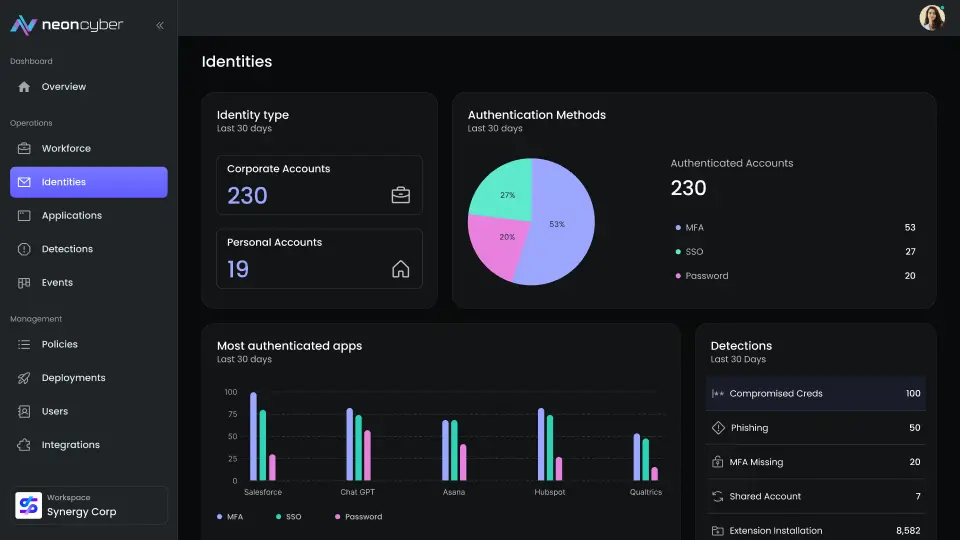Click the Applications window icon
960x540 pixels.
pyautogui.click(x=24, y=216)
